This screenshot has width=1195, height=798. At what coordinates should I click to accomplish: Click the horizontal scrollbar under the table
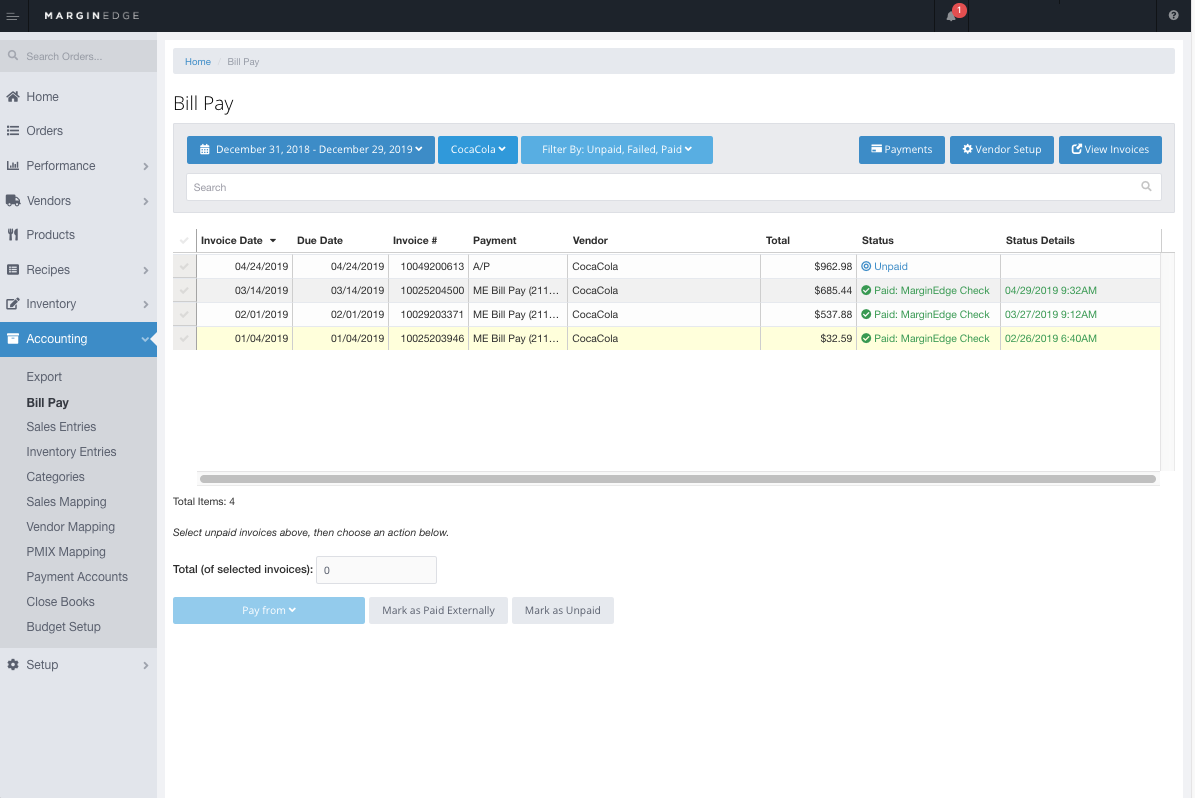(x=677, y=479)
